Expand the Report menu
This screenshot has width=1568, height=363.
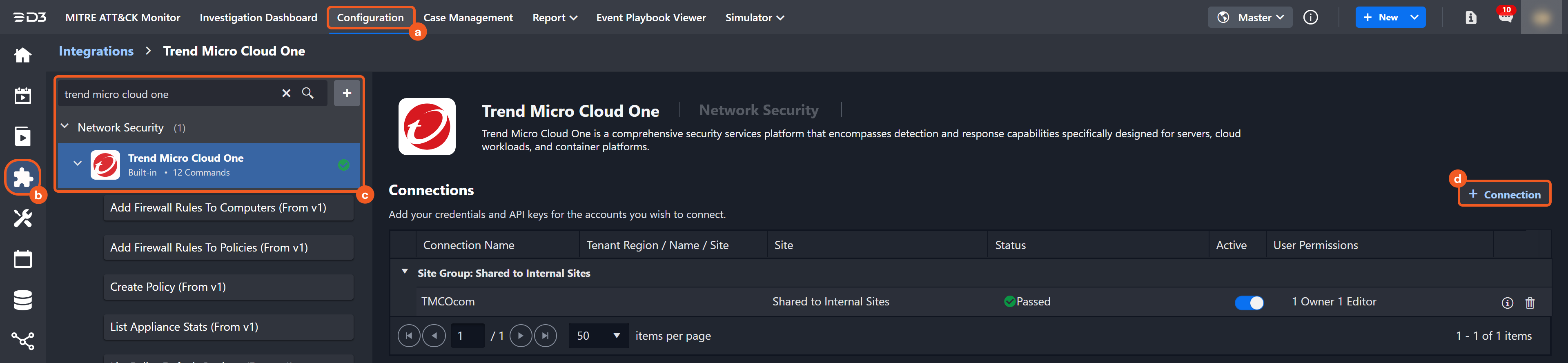pyautogui.click(x=554, y=18)
